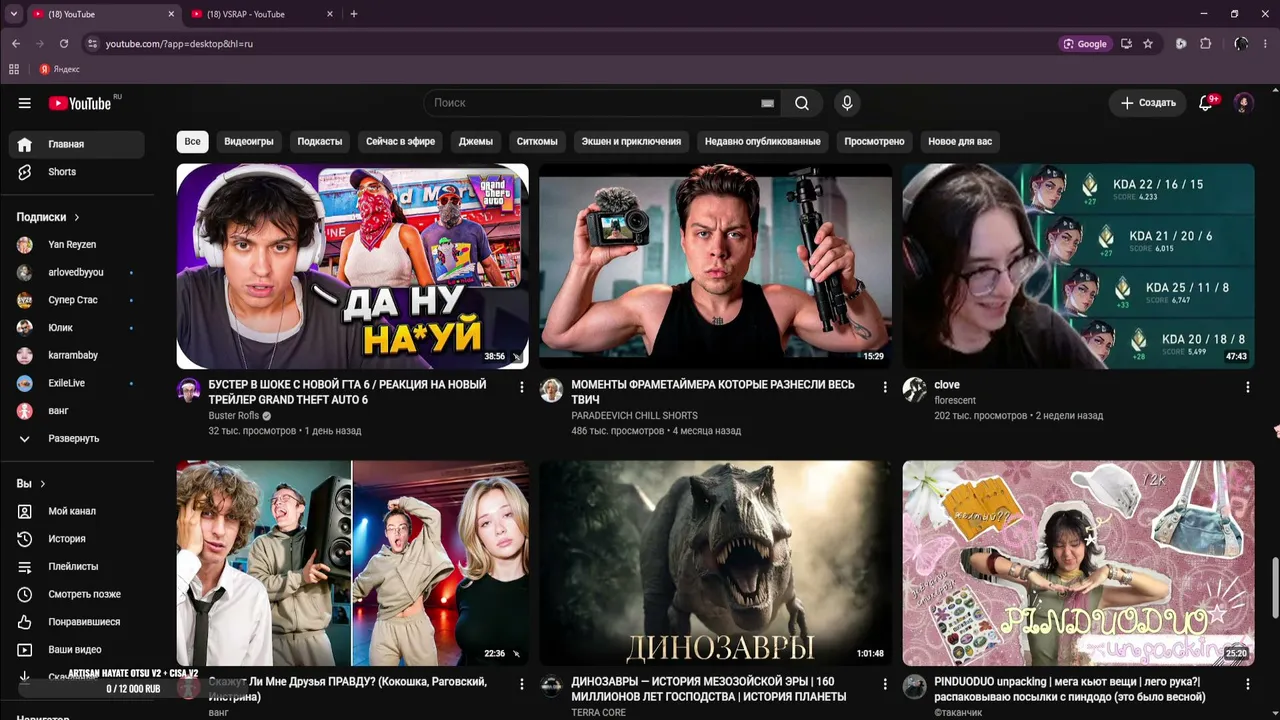Image resolution: width=1280 pixels, height=720 pixels.
Task: Select Экшен и приключения chip
Action: (631, 142)
